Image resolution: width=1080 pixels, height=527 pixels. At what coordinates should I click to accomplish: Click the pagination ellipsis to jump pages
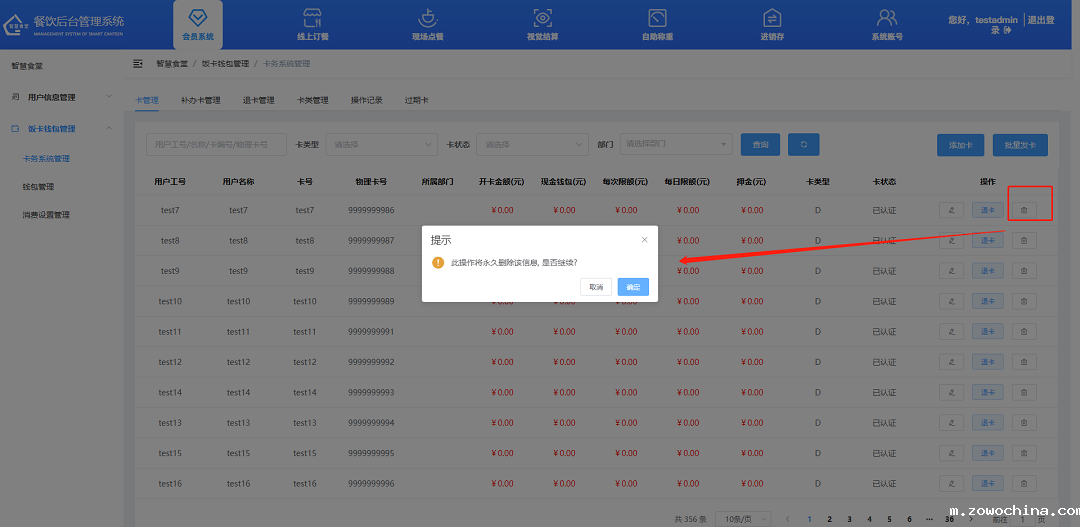[x=929, y=519]
